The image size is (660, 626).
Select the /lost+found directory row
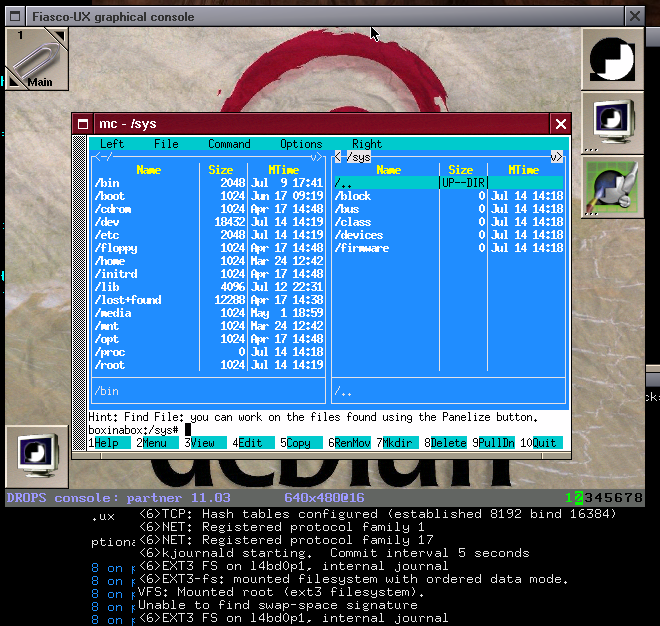pos(208,300)
